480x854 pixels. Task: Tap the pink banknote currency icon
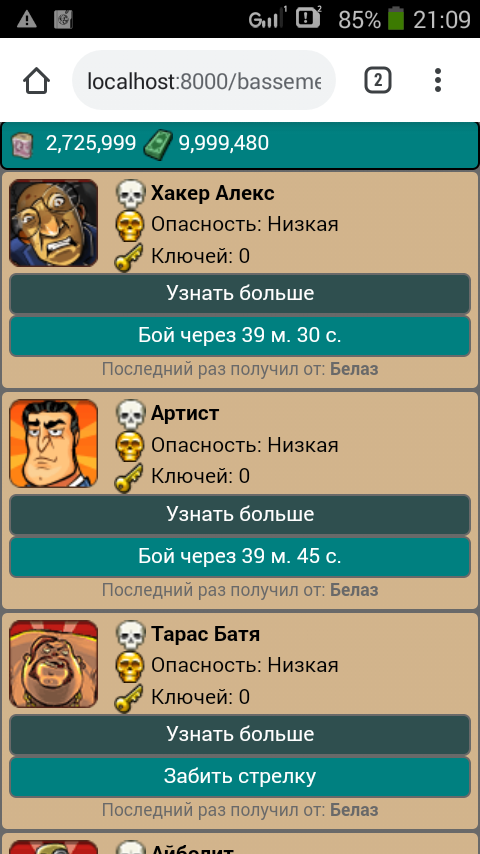pyautogui.click(x=23, y=145)
